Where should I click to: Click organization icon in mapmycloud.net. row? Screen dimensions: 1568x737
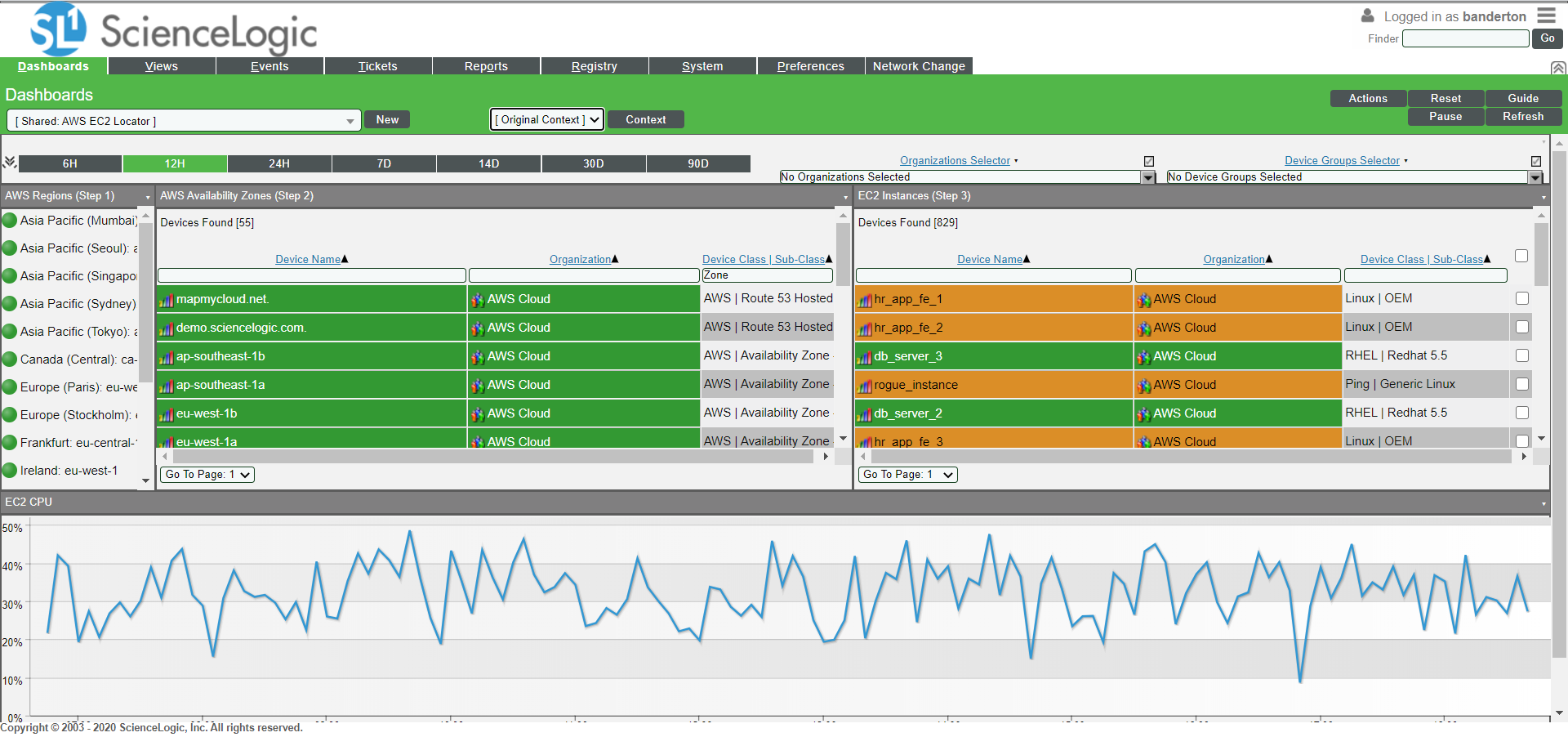point(478,300)
